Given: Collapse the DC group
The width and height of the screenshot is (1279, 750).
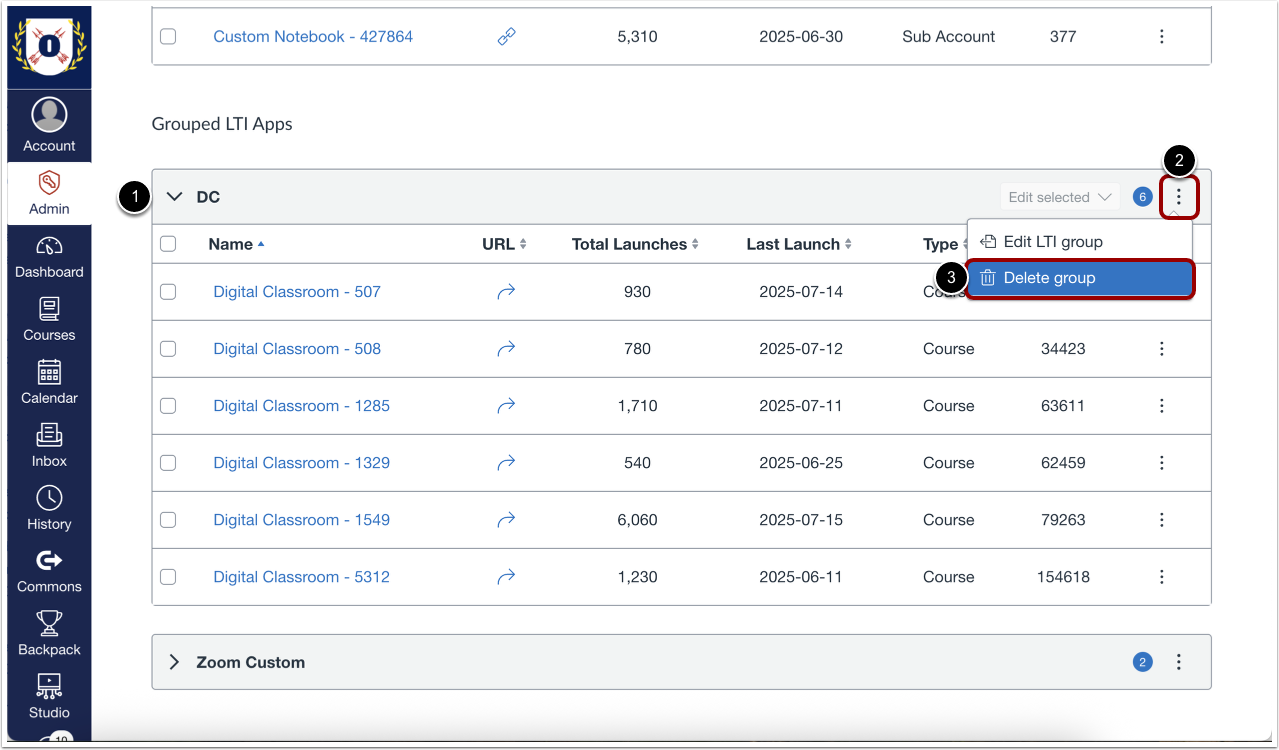Looking at the screenshot, I should pos(175,197).
